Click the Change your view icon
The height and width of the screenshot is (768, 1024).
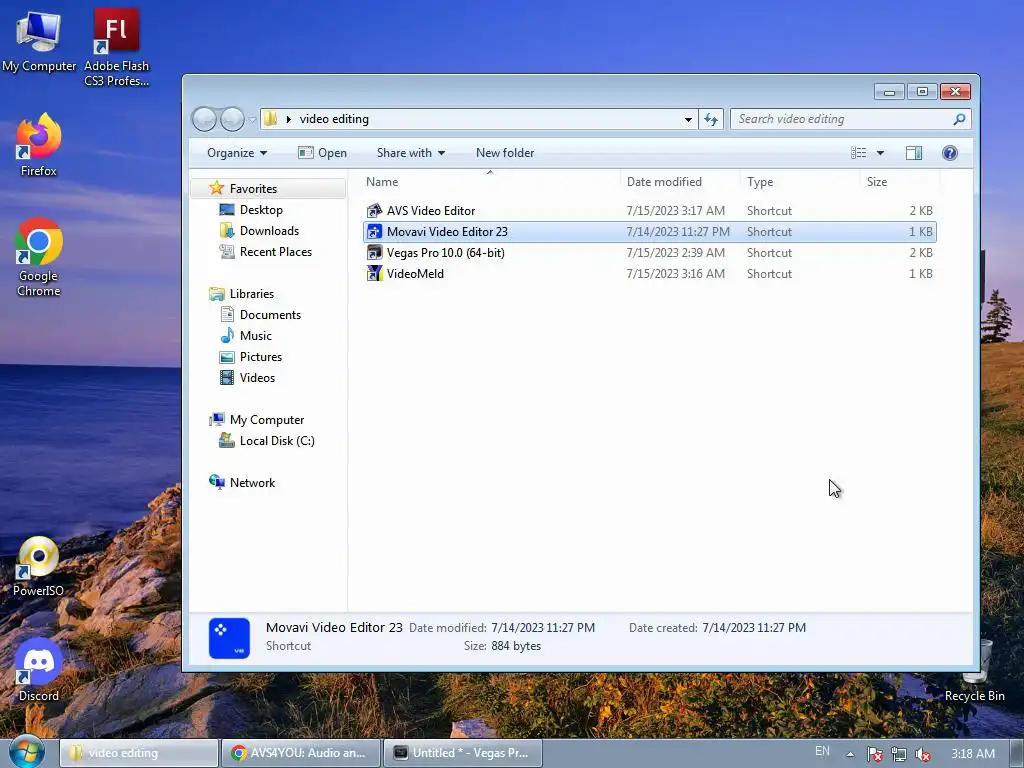pos(858,153)
